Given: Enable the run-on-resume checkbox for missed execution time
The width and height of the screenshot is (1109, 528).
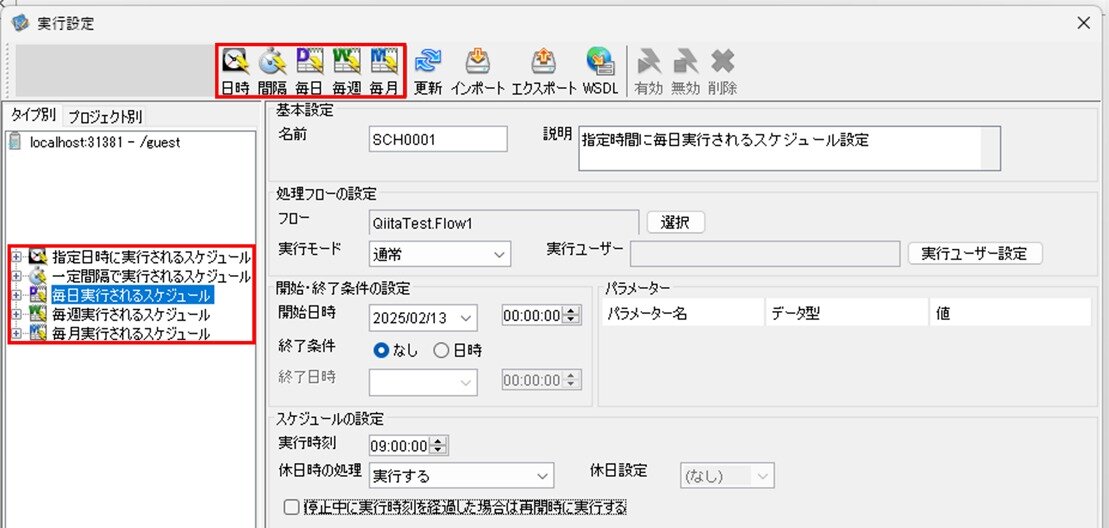Looking at the screenshot, I should (291, 507).
